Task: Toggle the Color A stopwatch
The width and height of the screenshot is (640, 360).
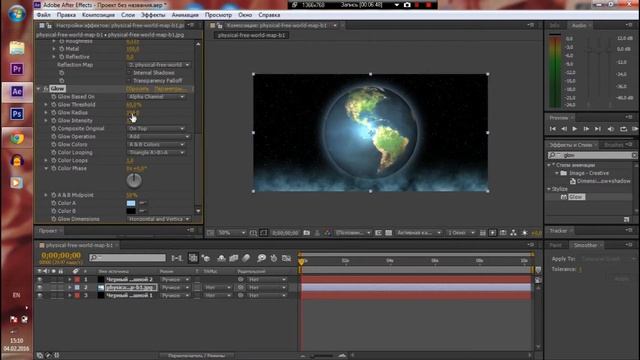Action: pos(53,203)
